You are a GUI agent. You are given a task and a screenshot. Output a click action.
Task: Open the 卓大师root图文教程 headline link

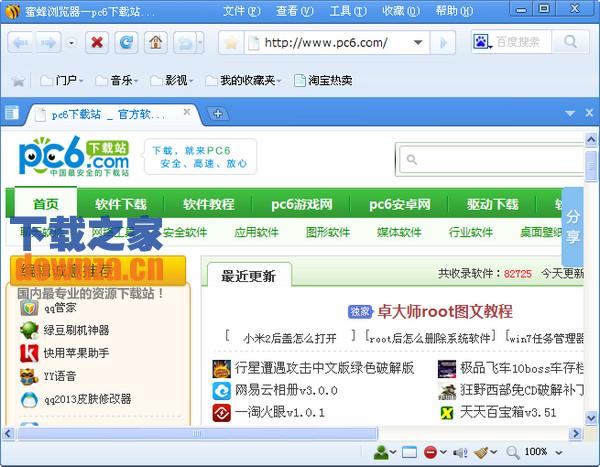point(445,311)
